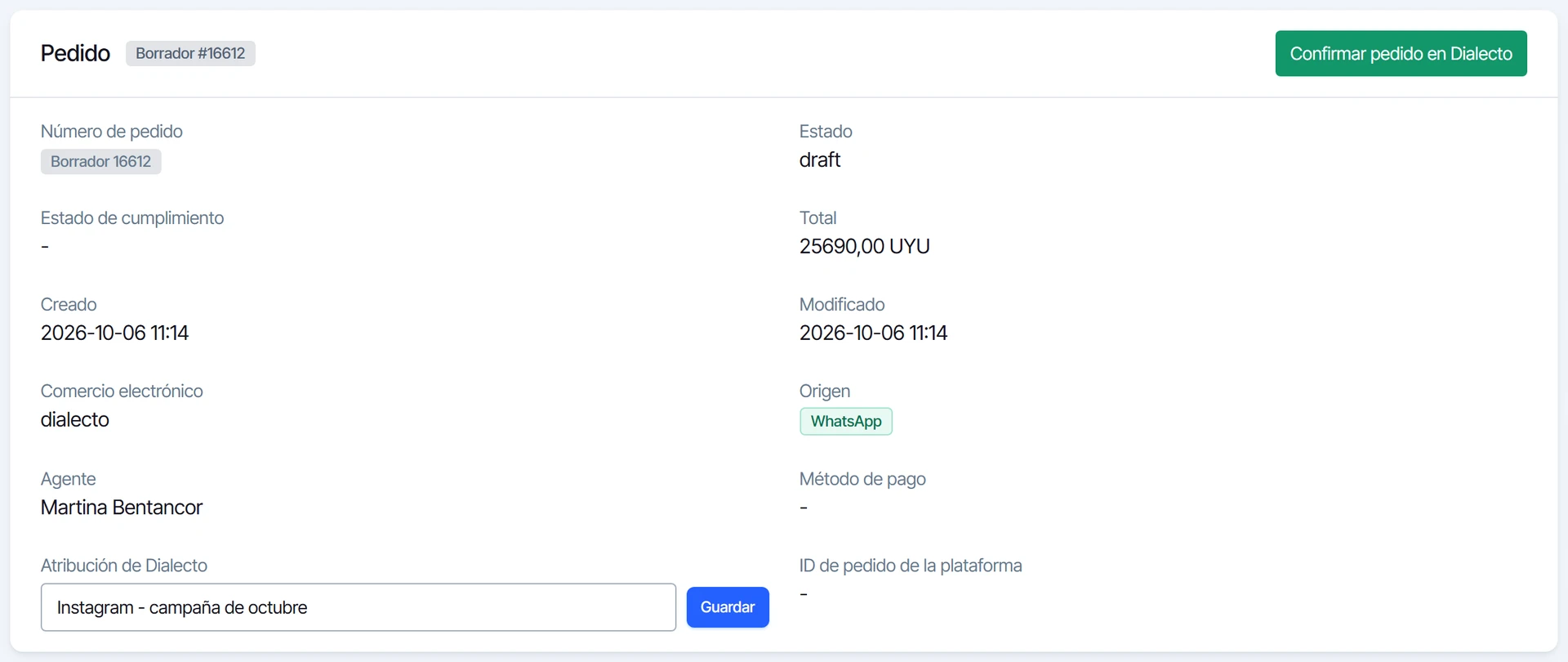
Task: Click the Borrador 16612 order number badge
Action: click(101, 162)
